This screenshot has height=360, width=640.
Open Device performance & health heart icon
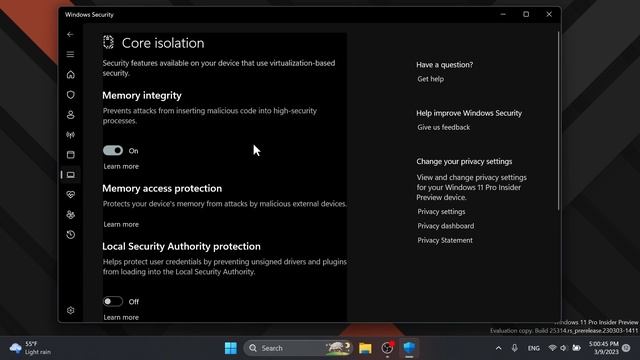[x=70, y=195]
